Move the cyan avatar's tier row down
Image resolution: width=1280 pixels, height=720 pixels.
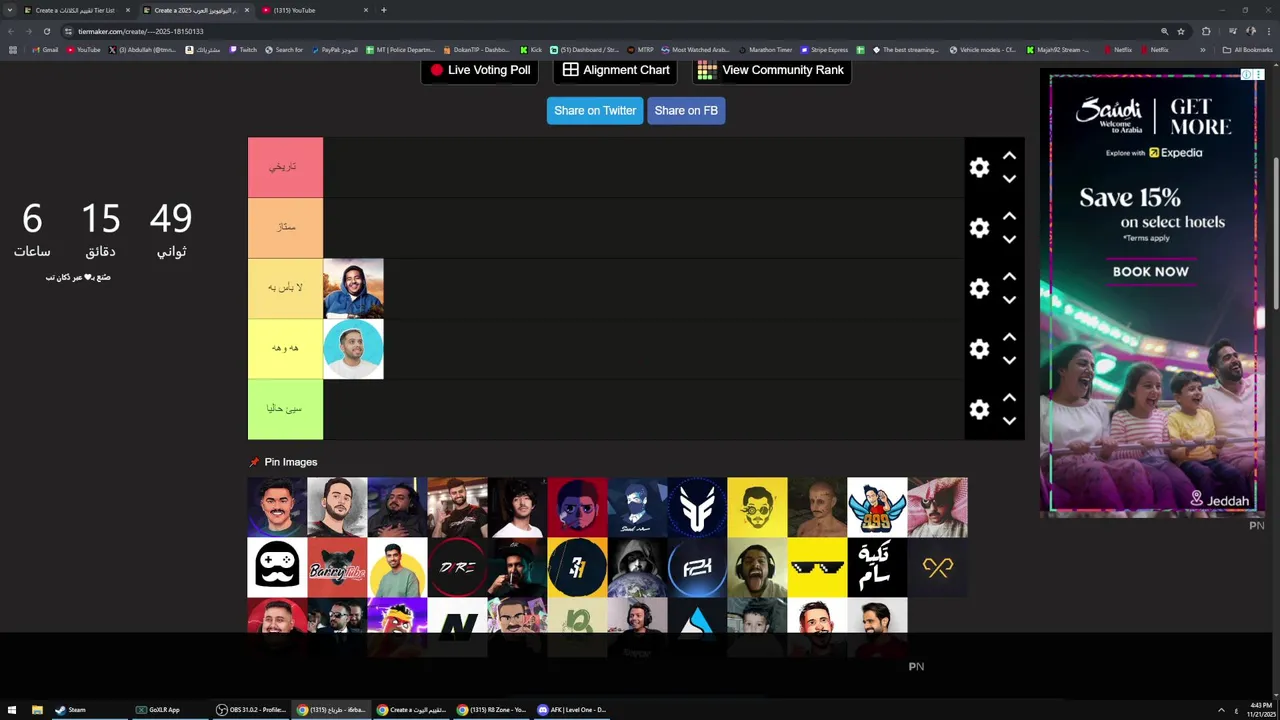coord(1009,361)
